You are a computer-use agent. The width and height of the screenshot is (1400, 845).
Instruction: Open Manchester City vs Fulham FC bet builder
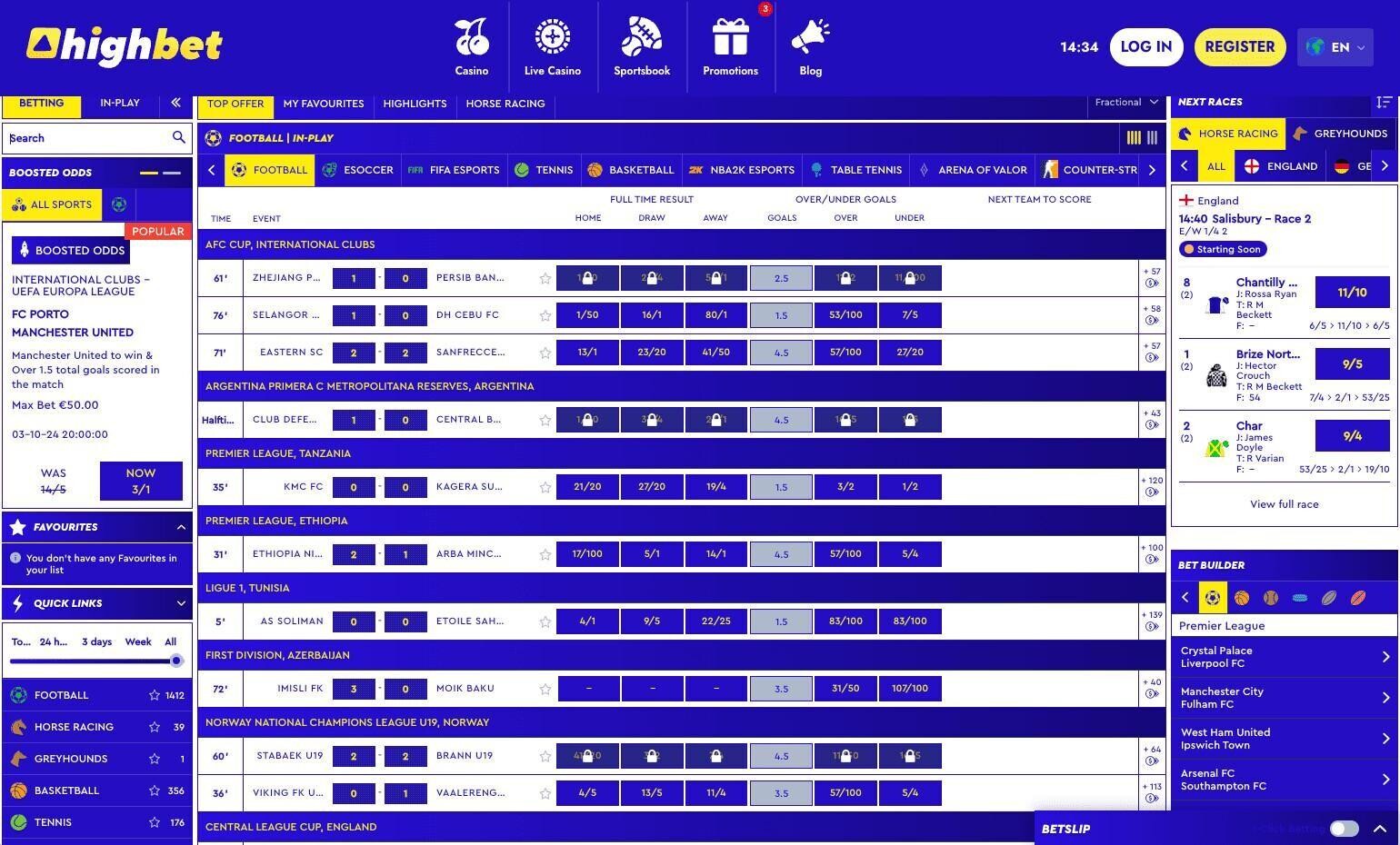[x=1285, y=698]
